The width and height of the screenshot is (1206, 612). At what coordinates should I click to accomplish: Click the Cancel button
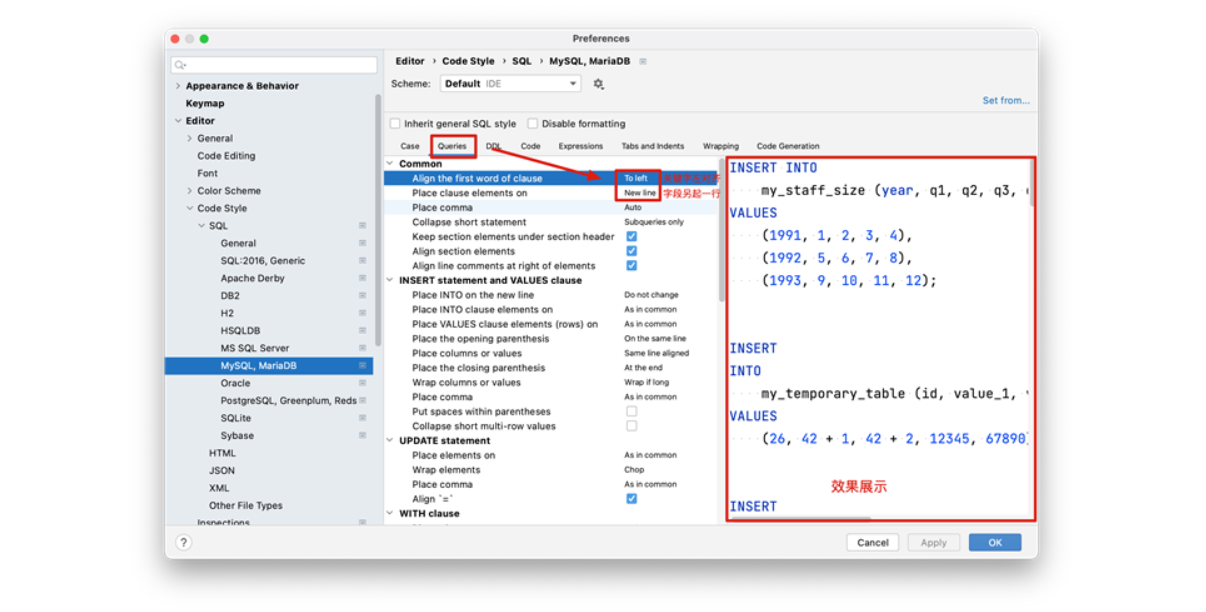coord(872,542)
